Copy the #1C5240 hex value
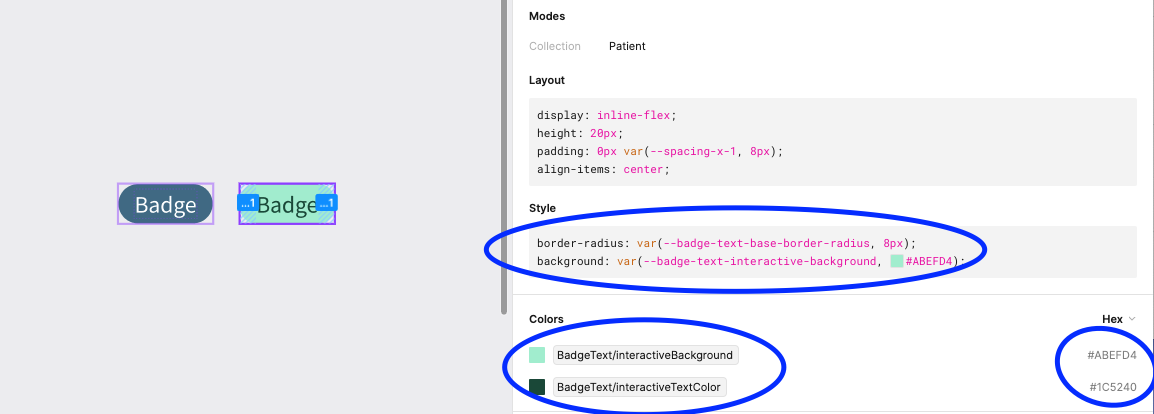1154x414 pixels. pos(1113,387)
